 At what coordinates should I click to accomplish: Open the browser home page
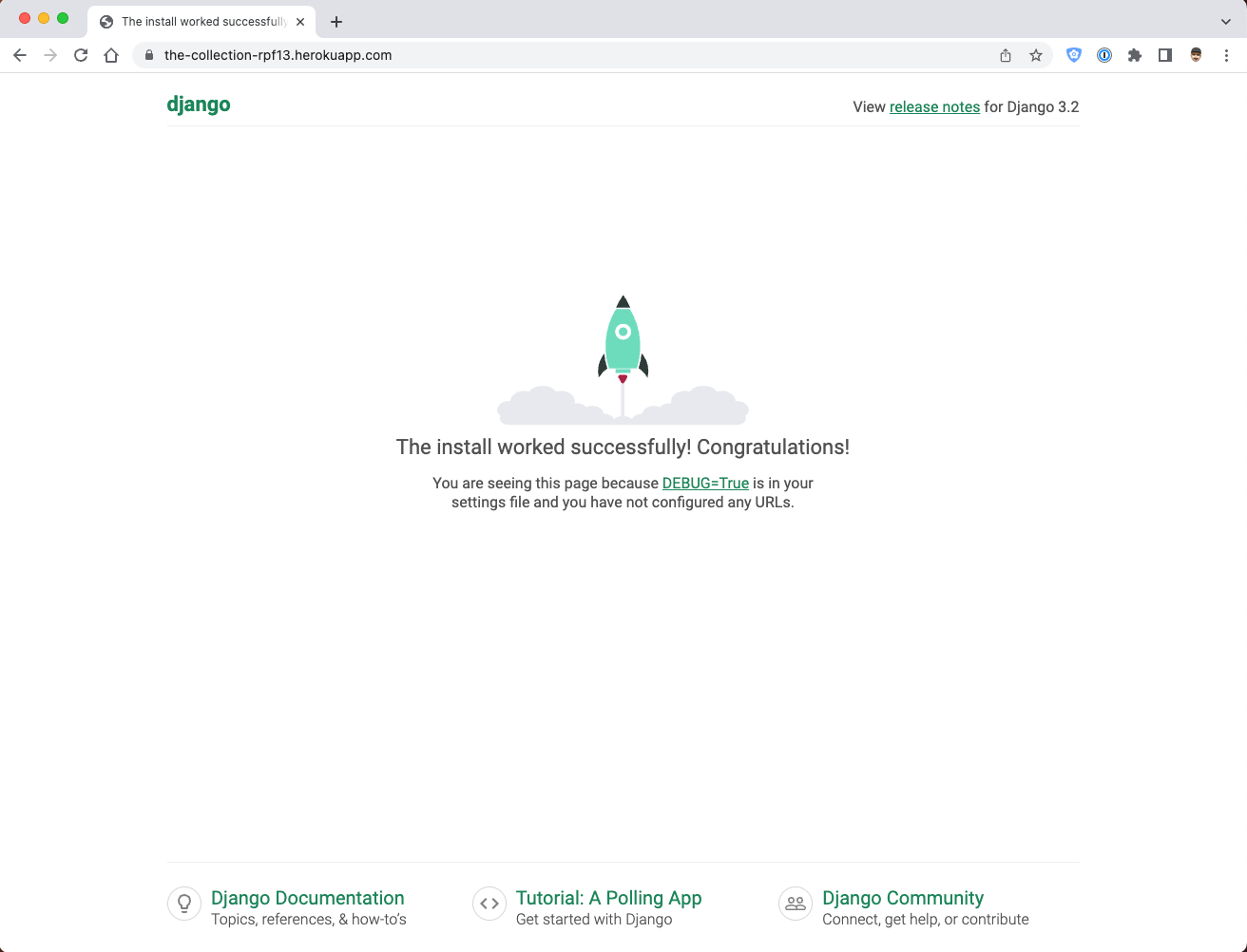pos(111,55)
